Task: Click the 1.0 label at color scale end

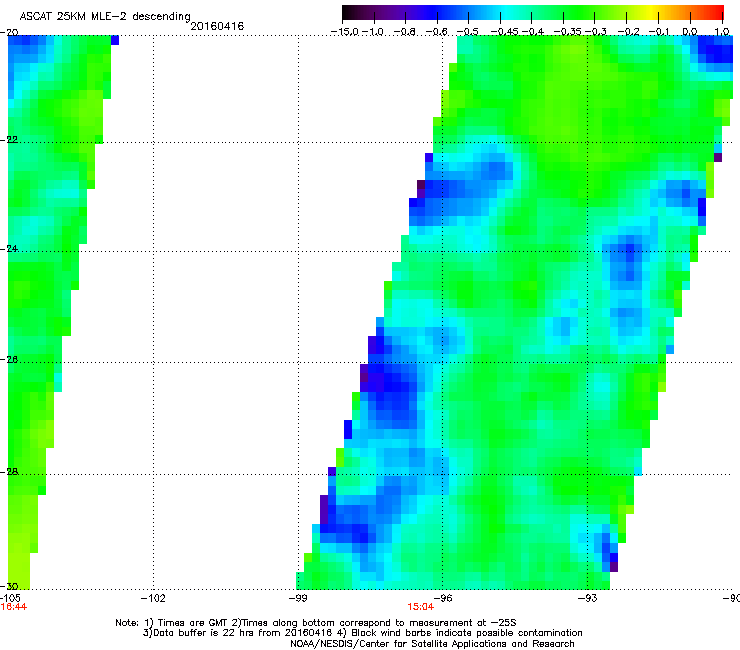Action: [722, 32]
